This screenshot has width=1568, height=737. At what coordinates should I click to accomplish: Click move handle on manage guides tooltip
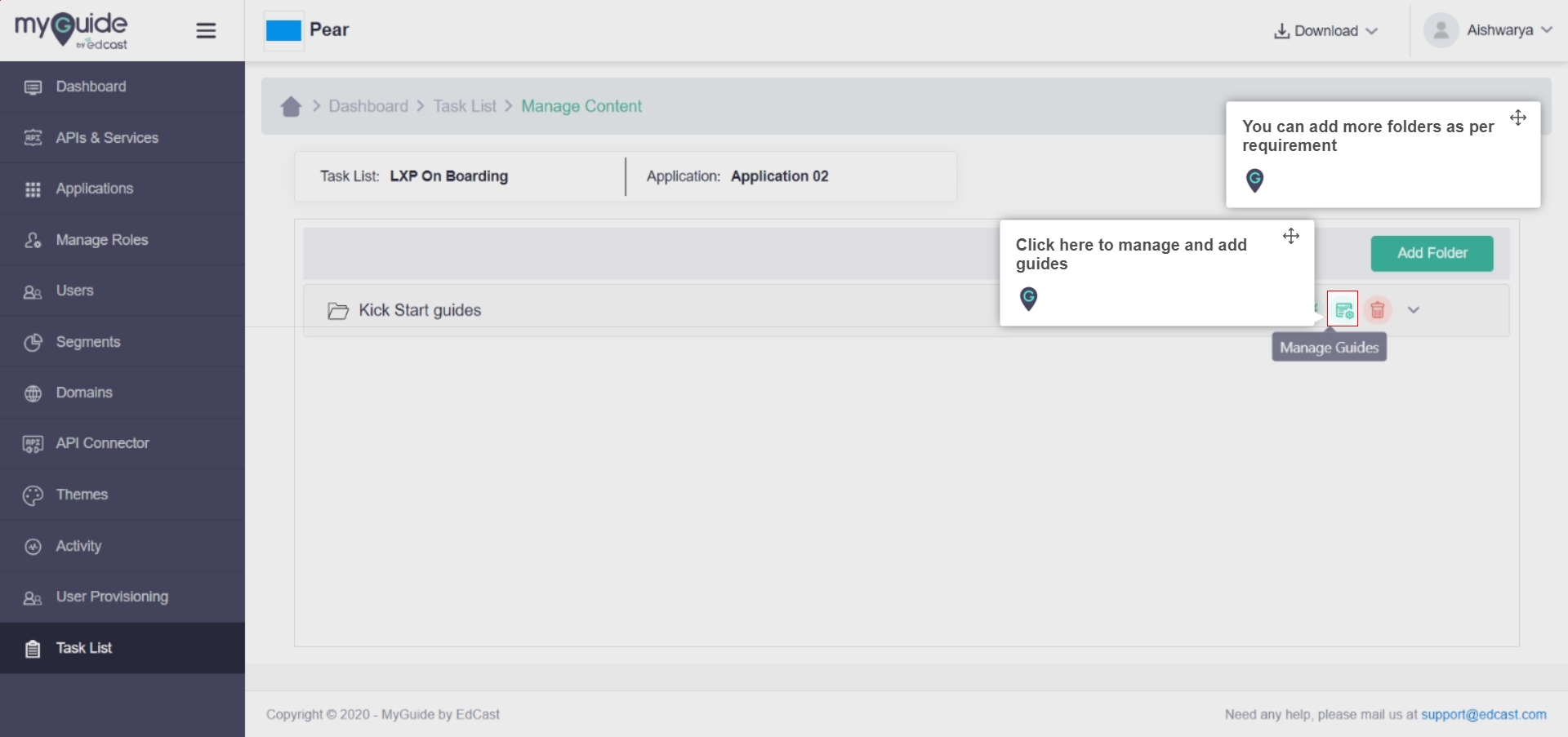[1291, 236]
